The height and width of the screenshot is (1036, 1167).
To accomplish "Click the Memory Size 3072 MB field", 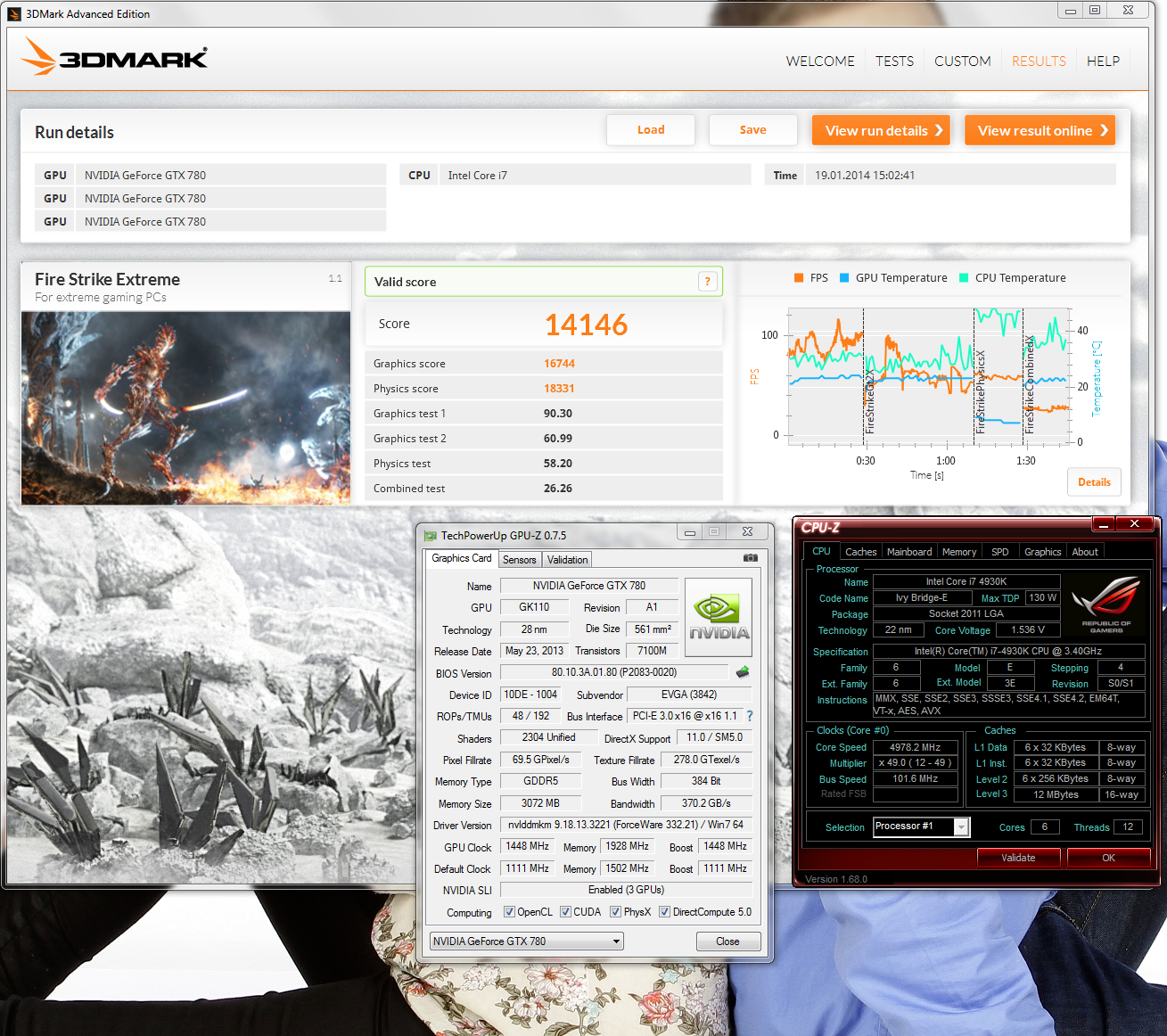I will [540, 803].
